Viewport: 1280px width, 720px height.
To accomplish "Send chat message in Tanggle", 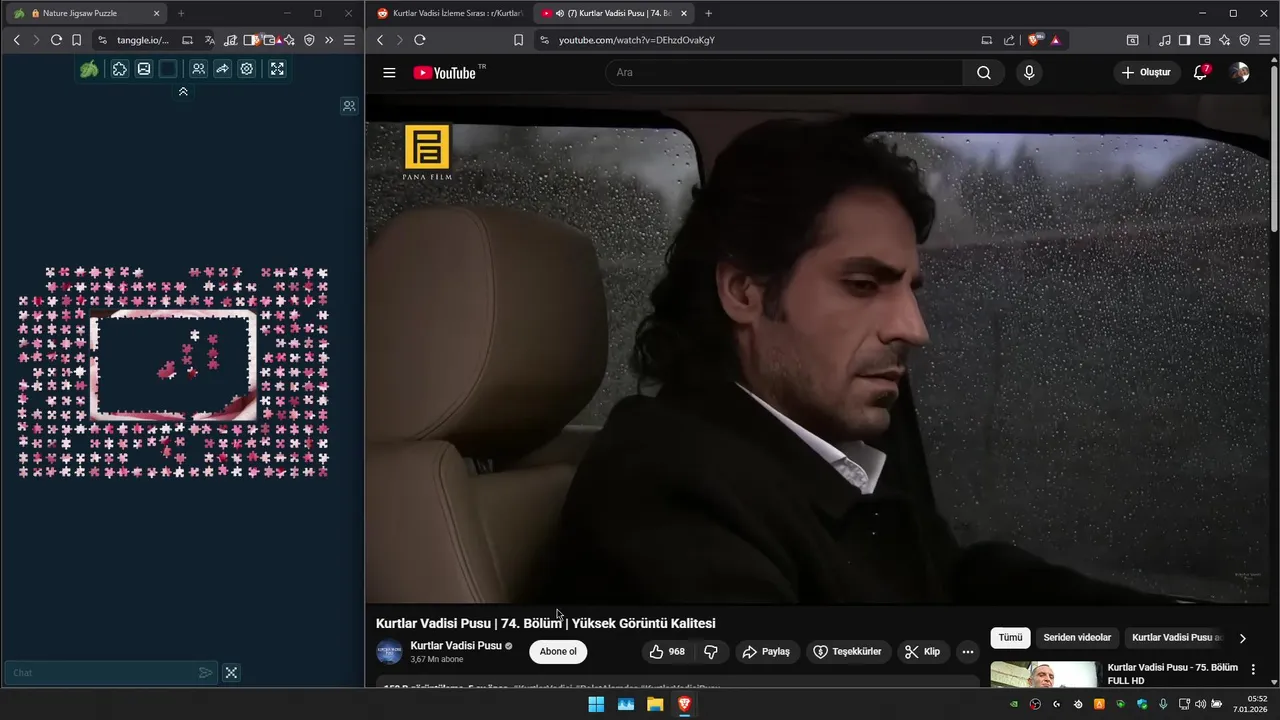I will (x=205, y=673).
